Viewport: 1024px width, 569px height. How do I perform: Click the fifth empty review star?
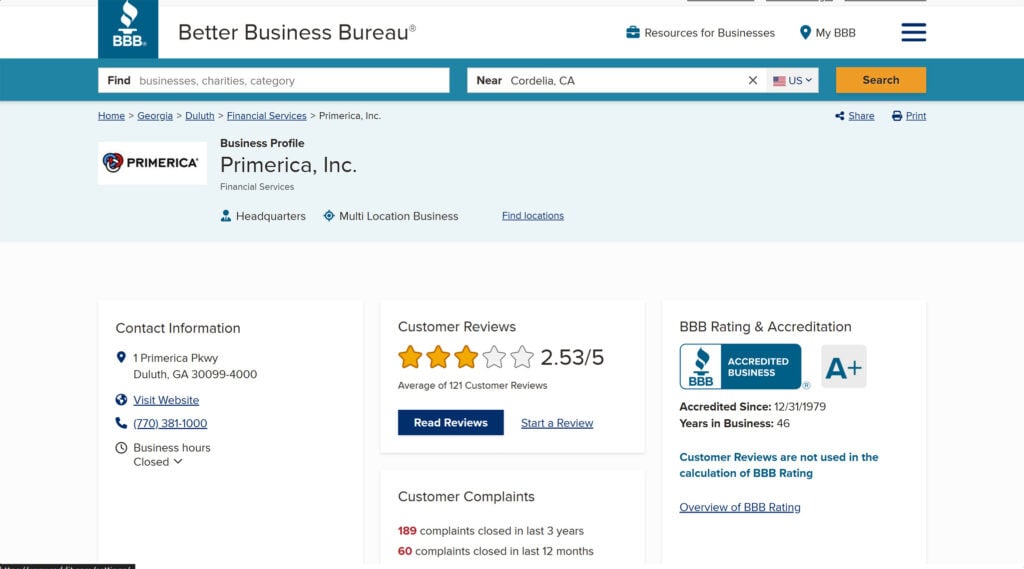coord(522,357)
